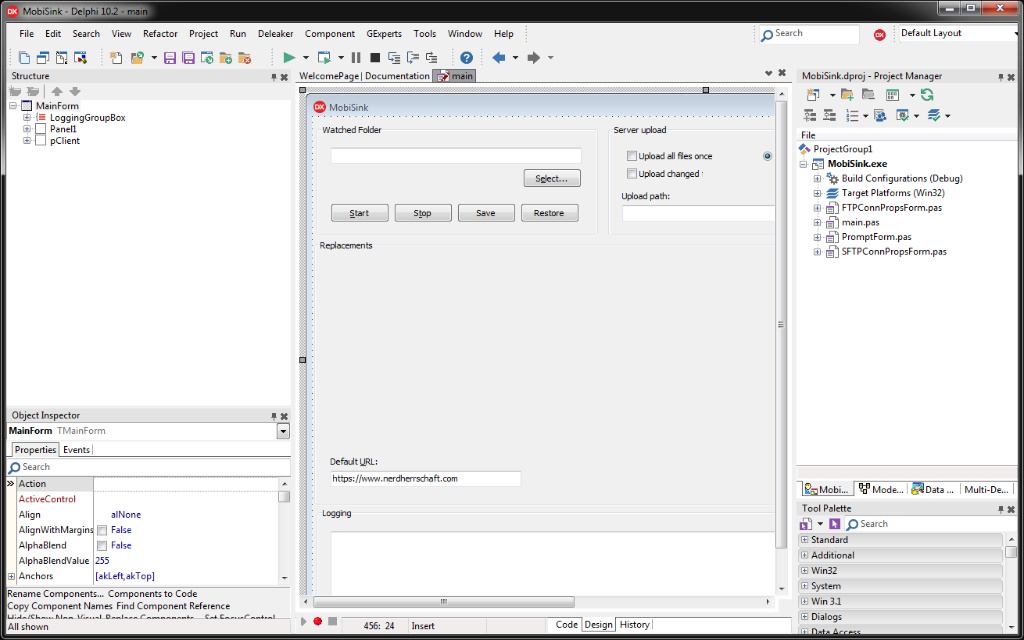Click the Run Until Return icon
Image resolution: width=1024 pixels, height=640 pixels.
click(432, 57)
